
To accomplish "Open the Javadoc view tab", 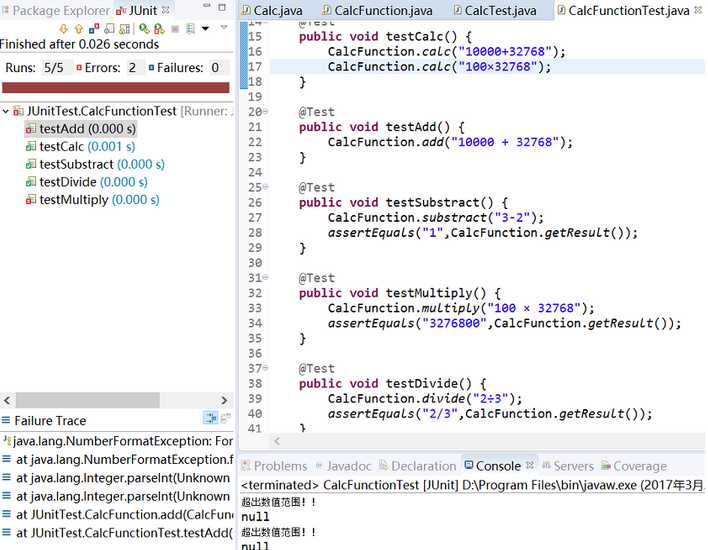I will point(343,466).
